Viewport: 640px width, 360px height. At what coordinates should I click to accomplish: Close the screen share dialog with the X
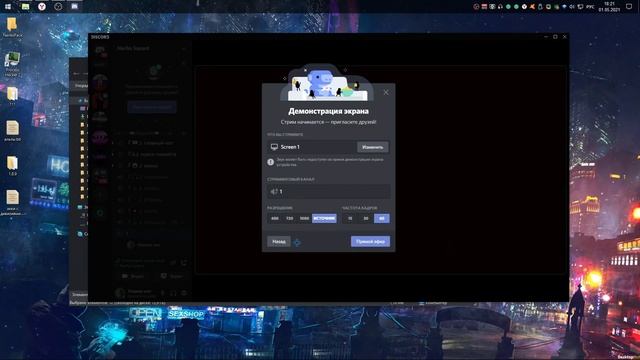[x=386, y=93]
